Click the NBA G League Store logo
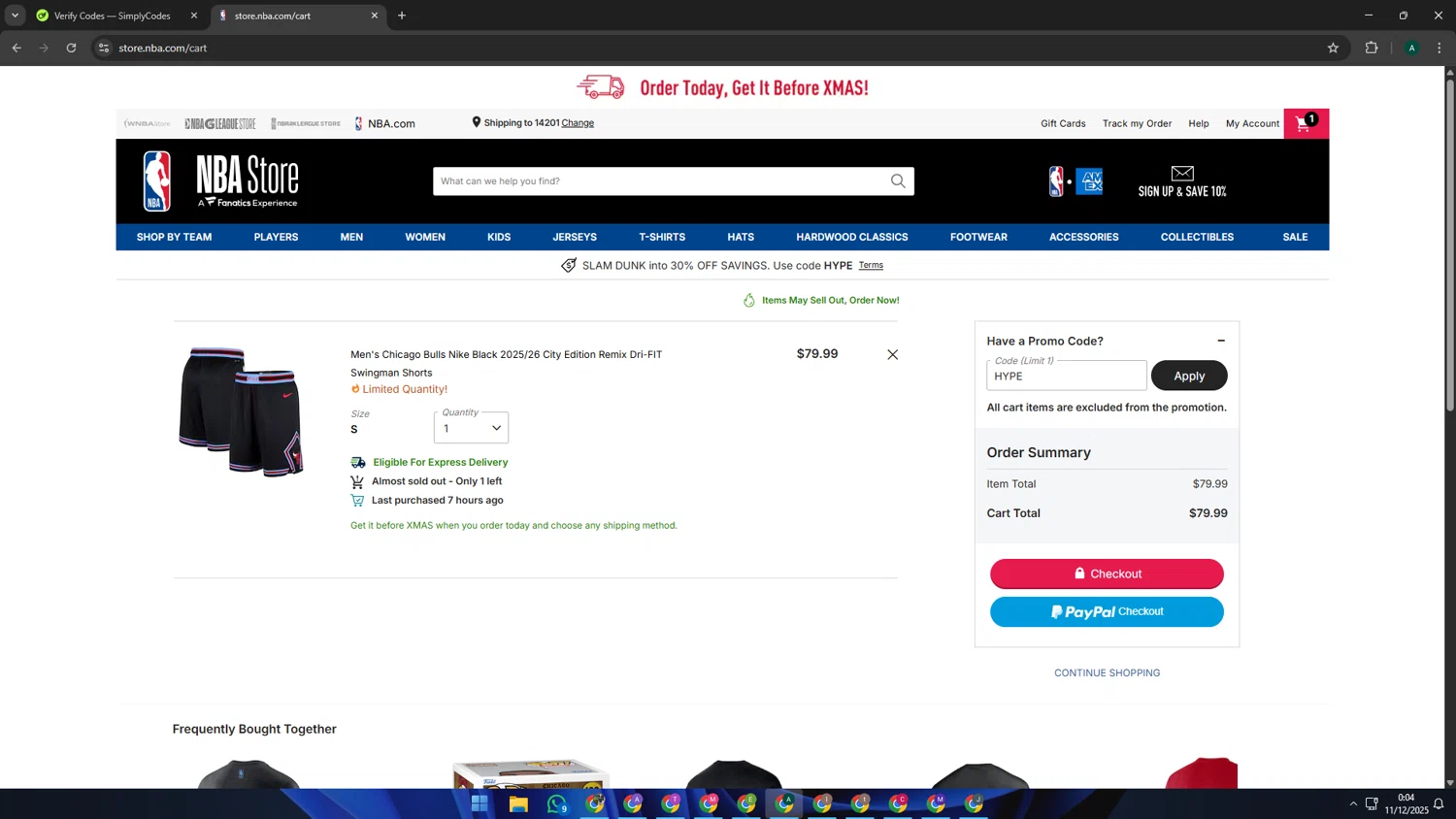Image resolution: width=1456 pixels, height=819 pixels. click(x=220, y=123)
